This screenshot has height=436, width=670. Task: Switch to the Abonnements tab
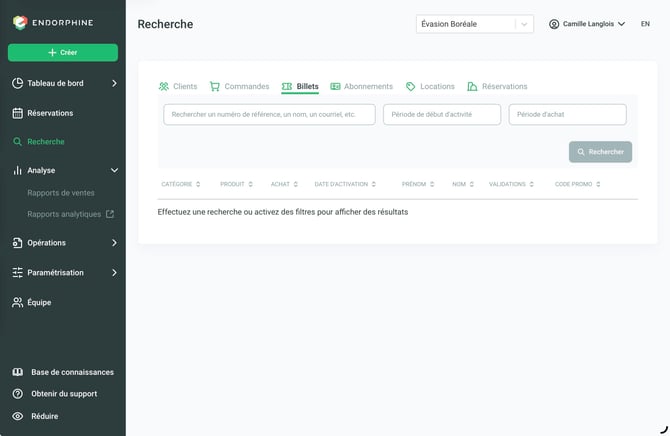361,86
